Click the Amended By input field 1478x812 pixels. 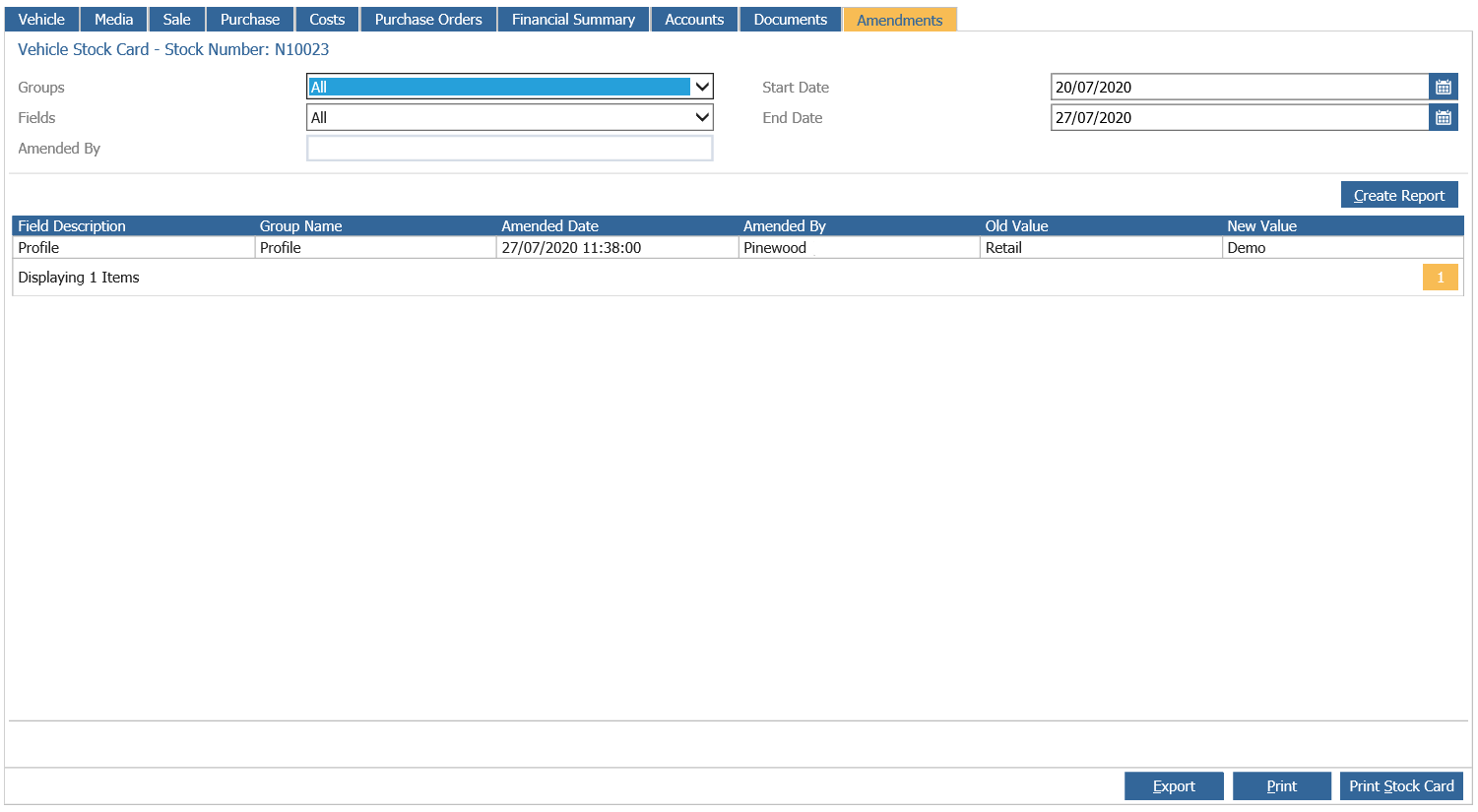[x=510, y=148]
